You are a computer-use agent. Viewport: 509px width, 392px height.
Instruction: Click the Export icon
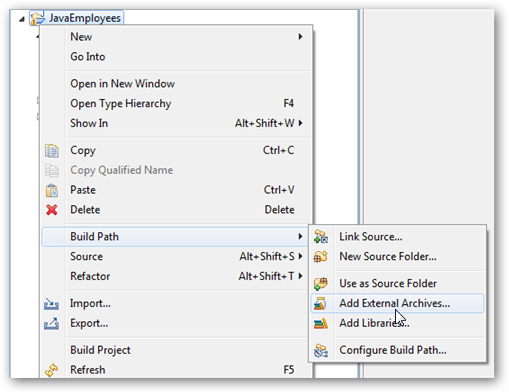tap(51, 323)
